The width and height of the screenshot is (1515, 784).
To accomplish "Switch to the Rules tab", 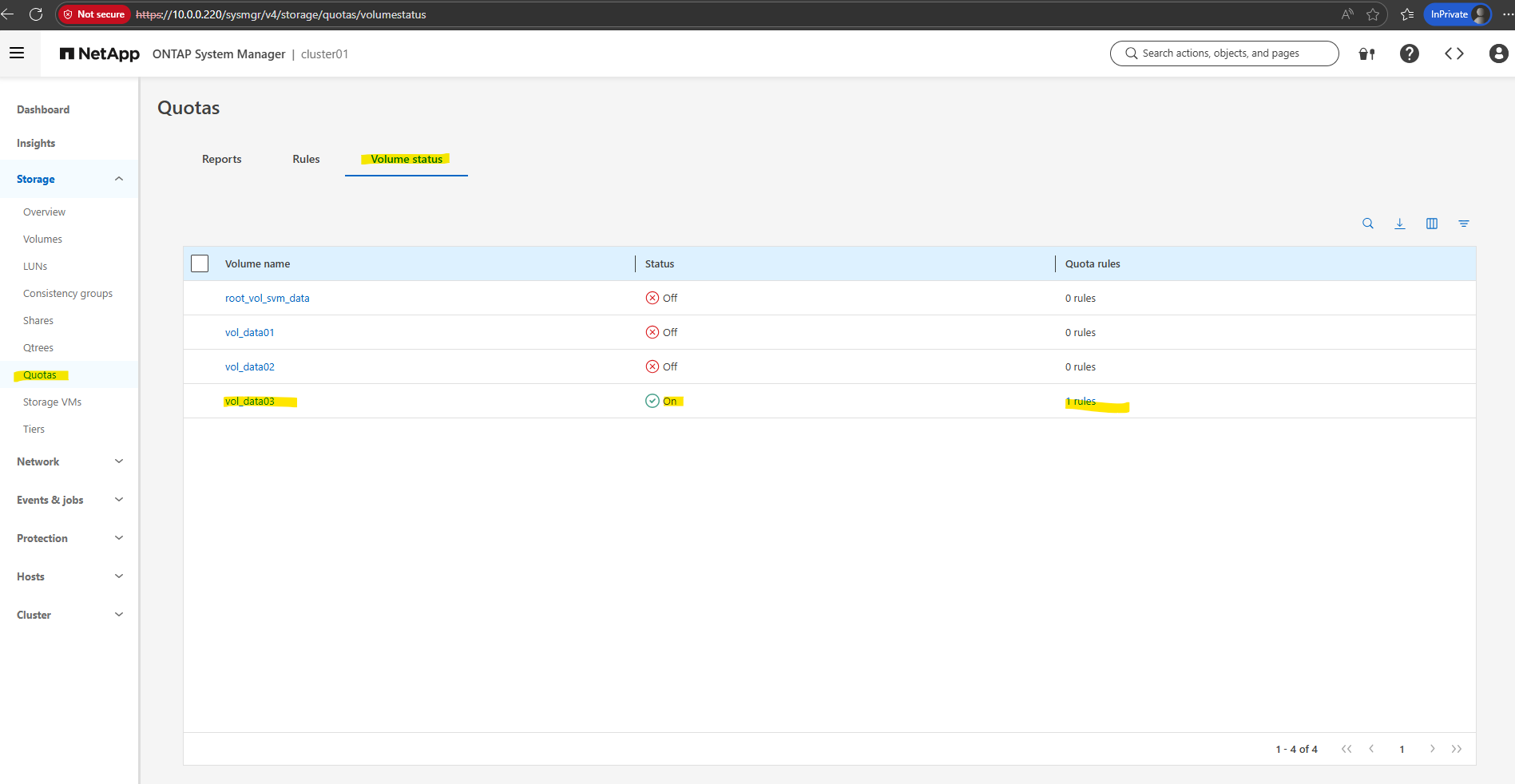I will (x=306, y=159).
